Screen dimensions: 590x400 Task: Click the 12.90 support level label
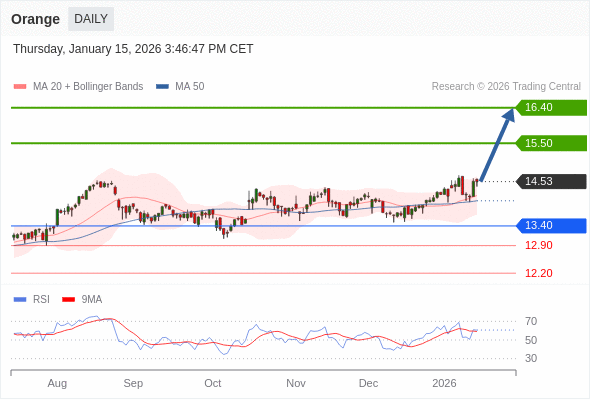(539, 245)
